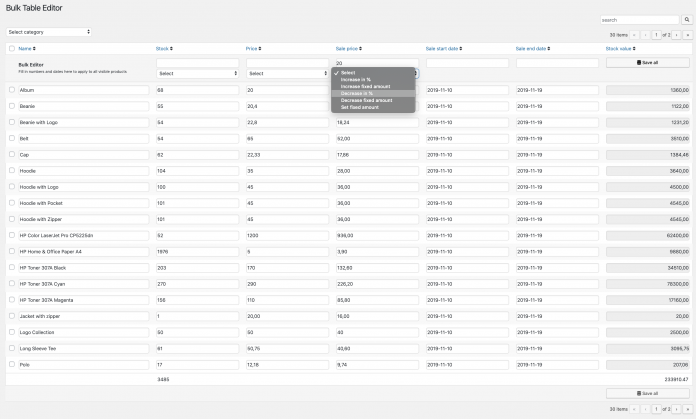Edit stock field for HP Toner 307A Black
The width and height of the screenshot is (696, 419).
198,268
